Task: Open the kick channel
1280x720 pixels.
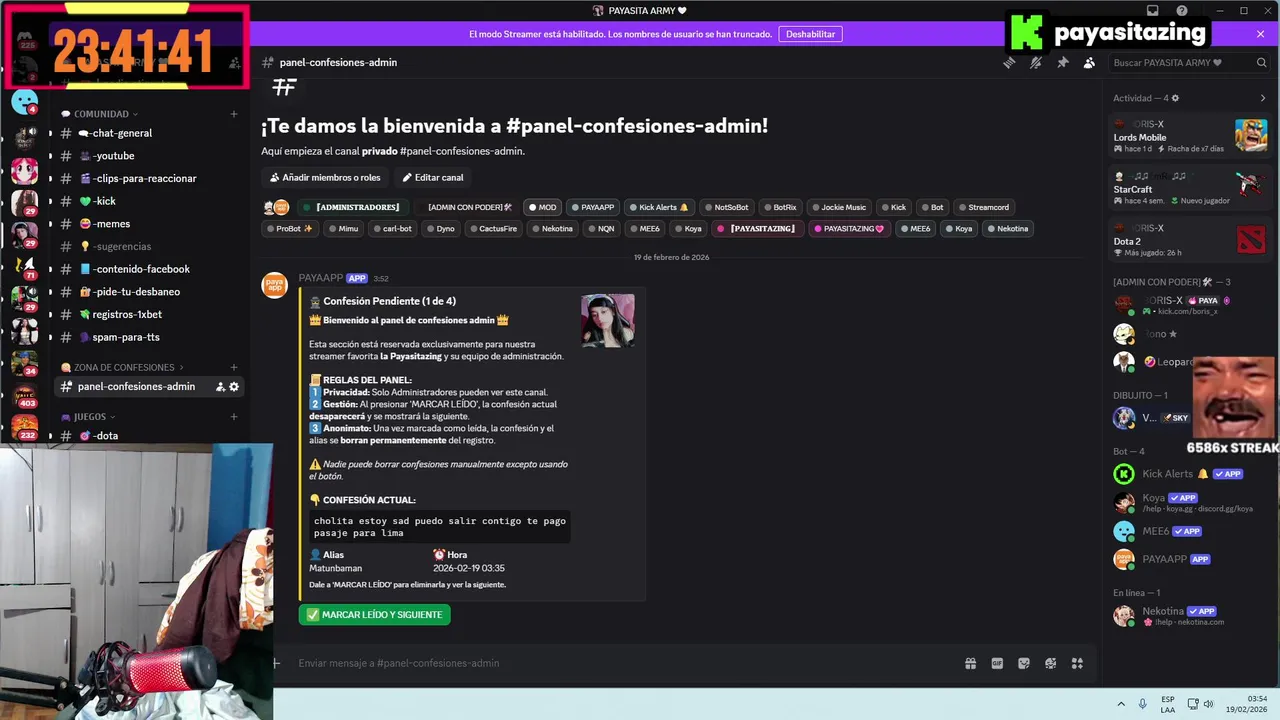Action: (149, 201)
